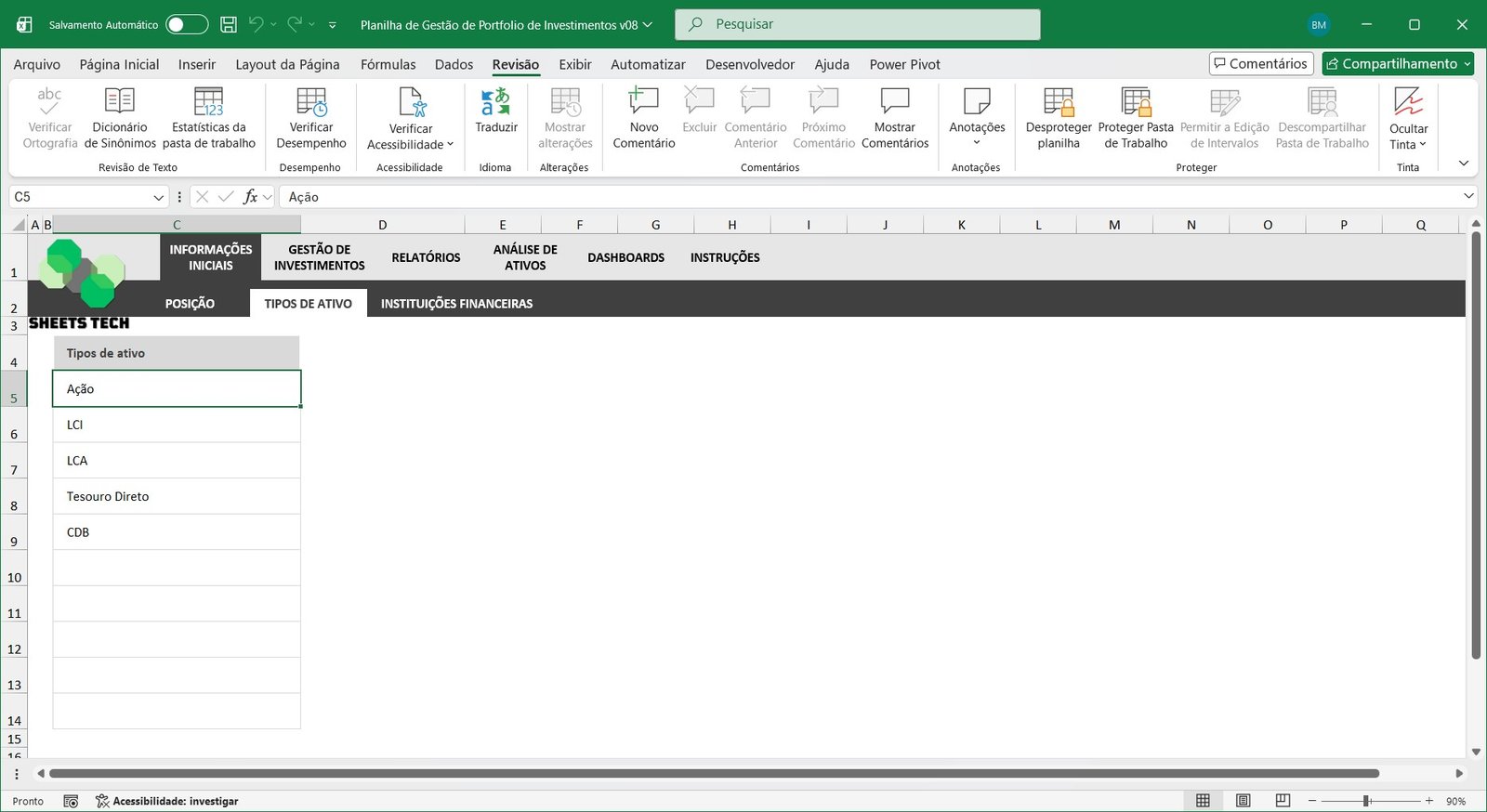Image resolution: width=1487 pixels, height=812 pixels.
Task: Open the Fórmulas ribbon tab
Action: tap(388, 64)
